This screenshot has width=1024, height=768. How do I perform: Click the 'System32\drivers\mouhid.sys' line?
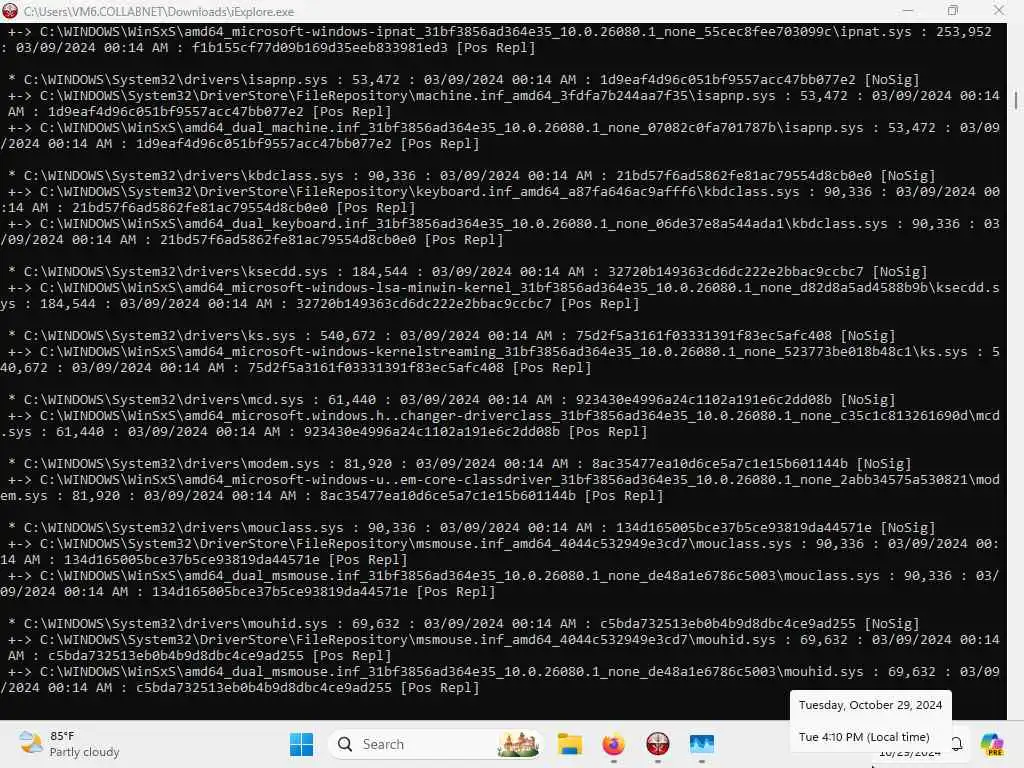(464, 624)
